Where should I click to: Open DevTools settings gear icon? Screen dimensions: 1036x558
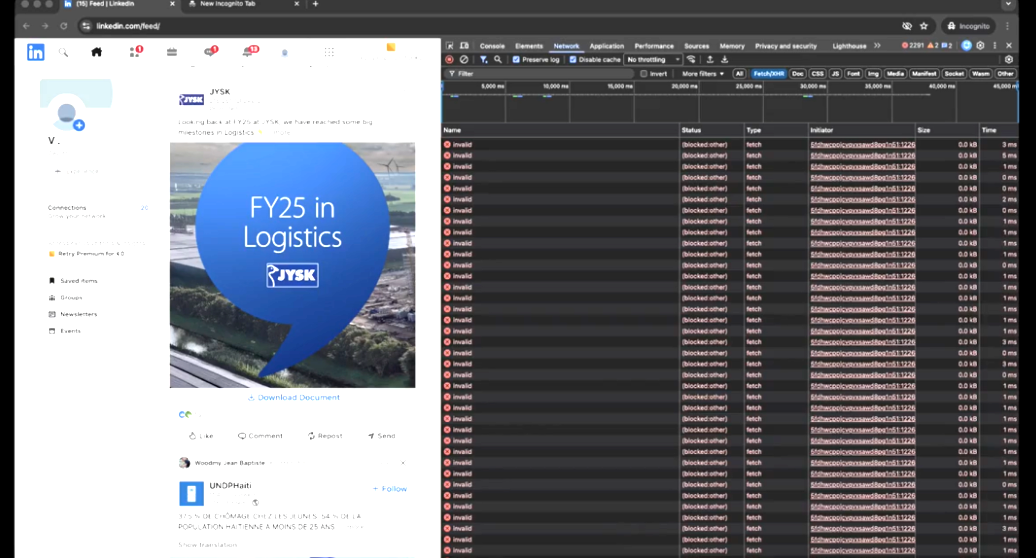(x=980, y=46)
